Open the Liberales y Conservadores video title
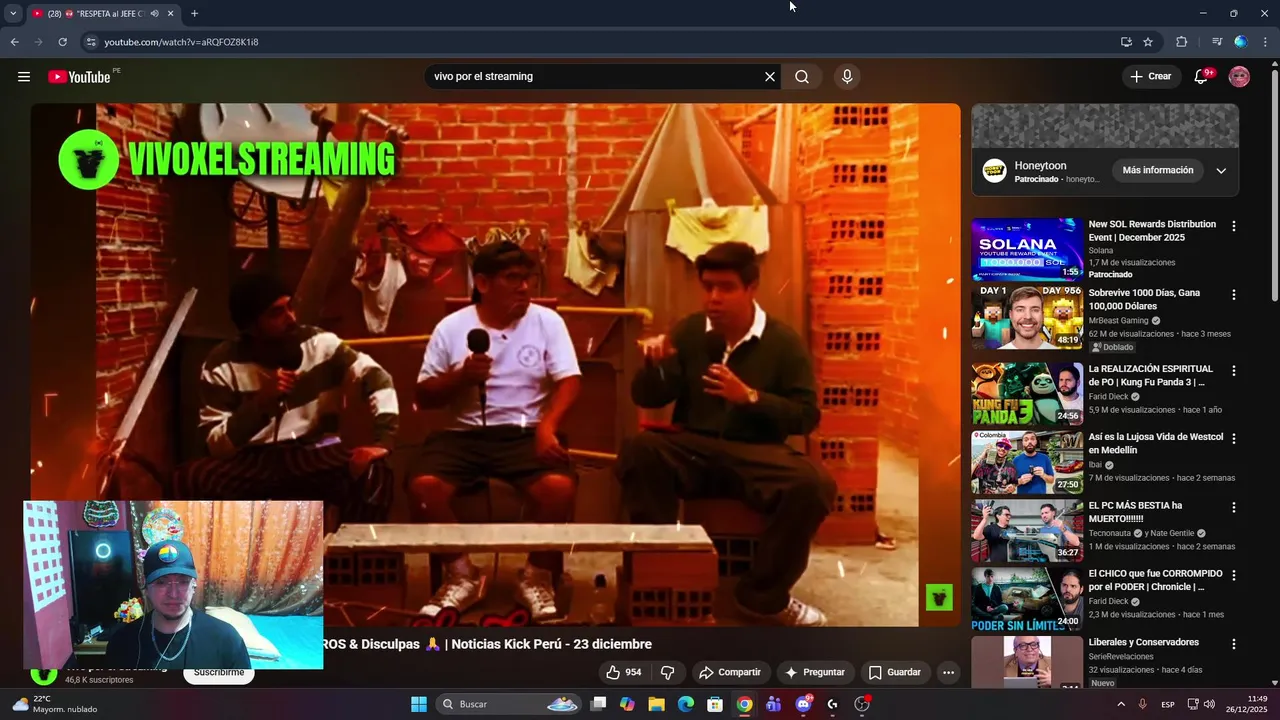 point(1144,642)
